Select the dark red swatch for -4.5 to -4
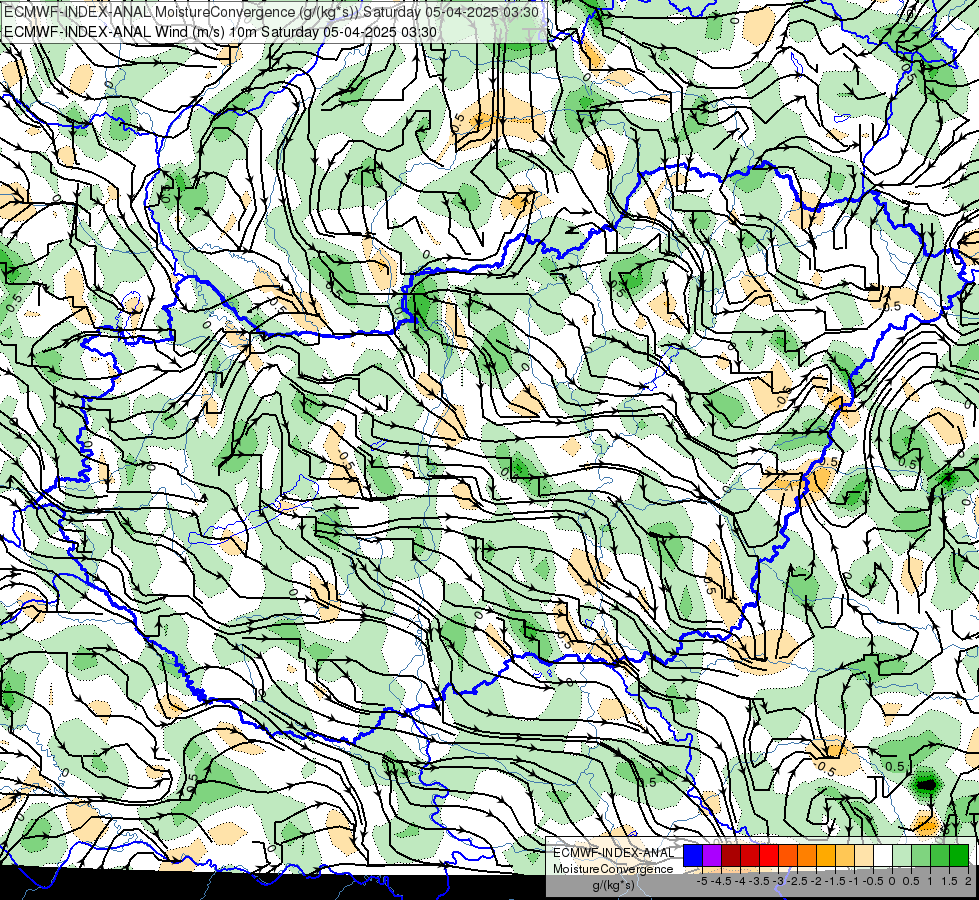979x900 pixels. click(x=731, y=856)
